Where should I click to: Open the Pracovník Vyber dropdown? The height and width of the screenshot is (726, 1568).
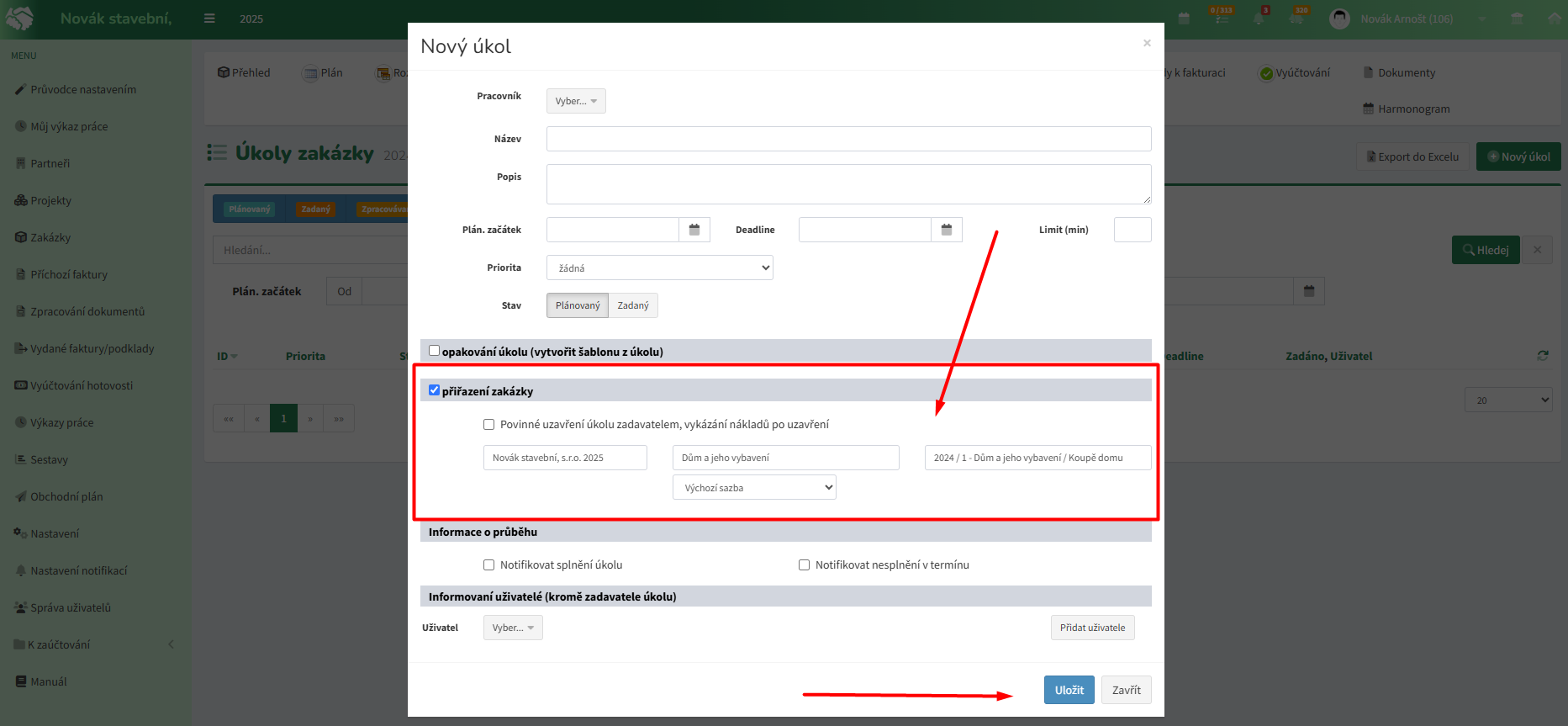coord(576,101)
